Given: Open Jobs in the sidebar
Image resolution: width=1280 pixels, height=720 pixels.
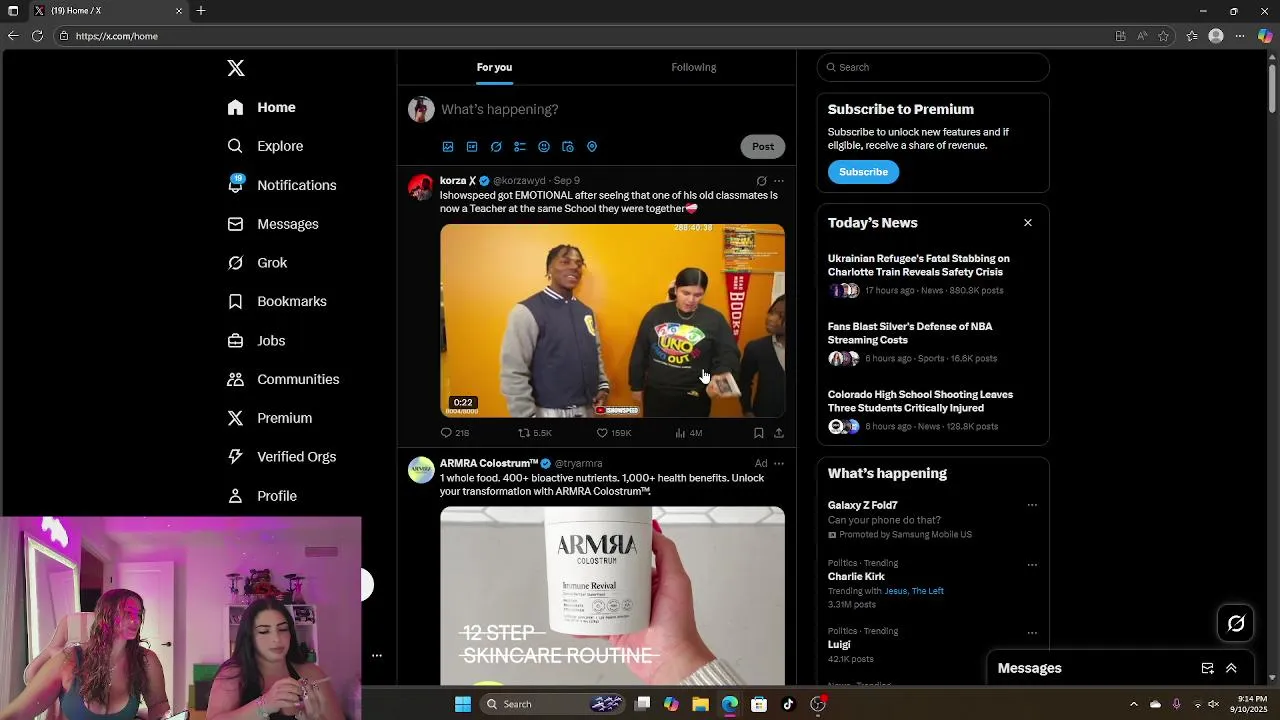Looking at the screenshot, I should tap(256, 341).
